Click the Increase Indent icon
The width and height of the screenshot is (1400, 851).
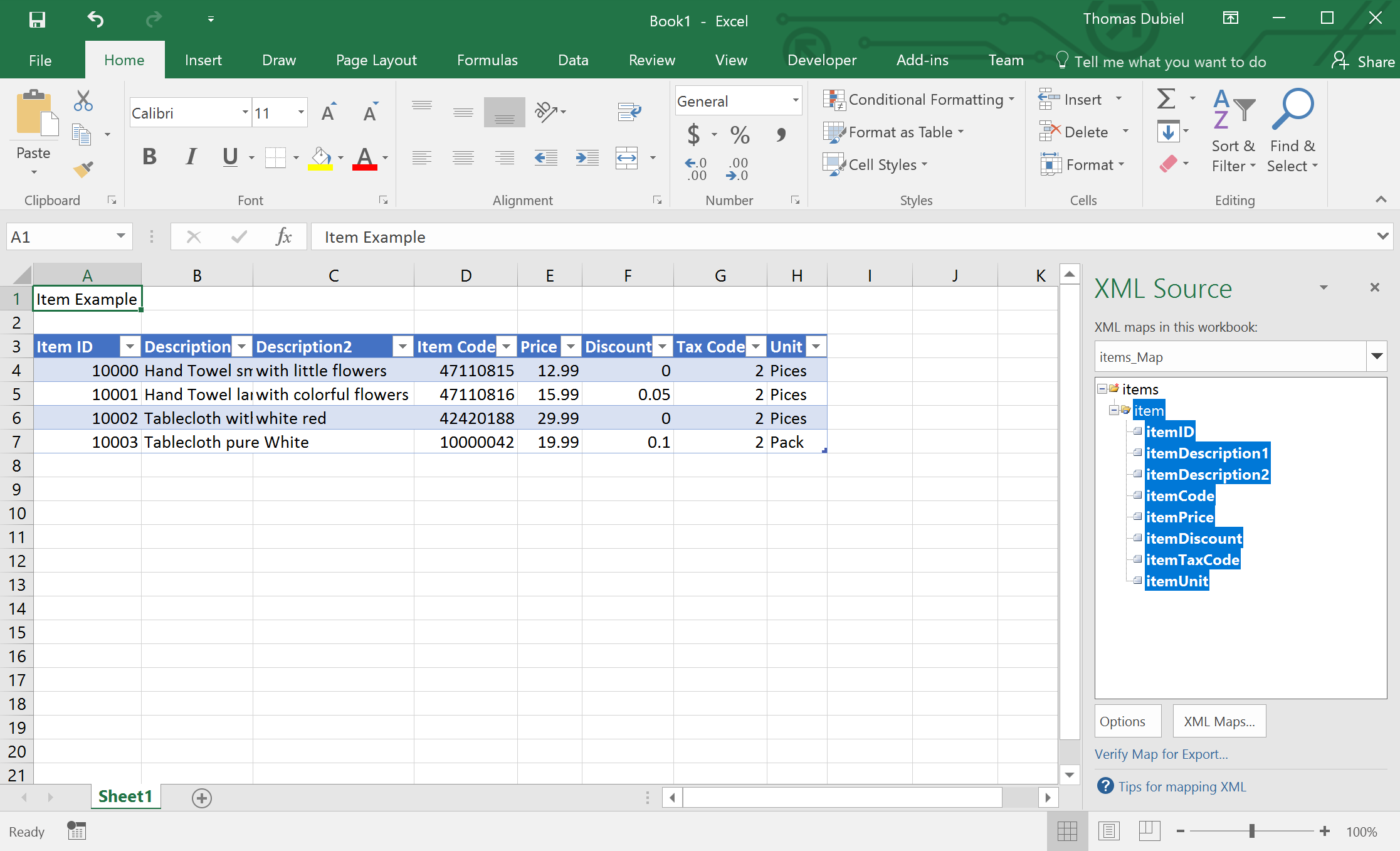(x=587, y=157)
